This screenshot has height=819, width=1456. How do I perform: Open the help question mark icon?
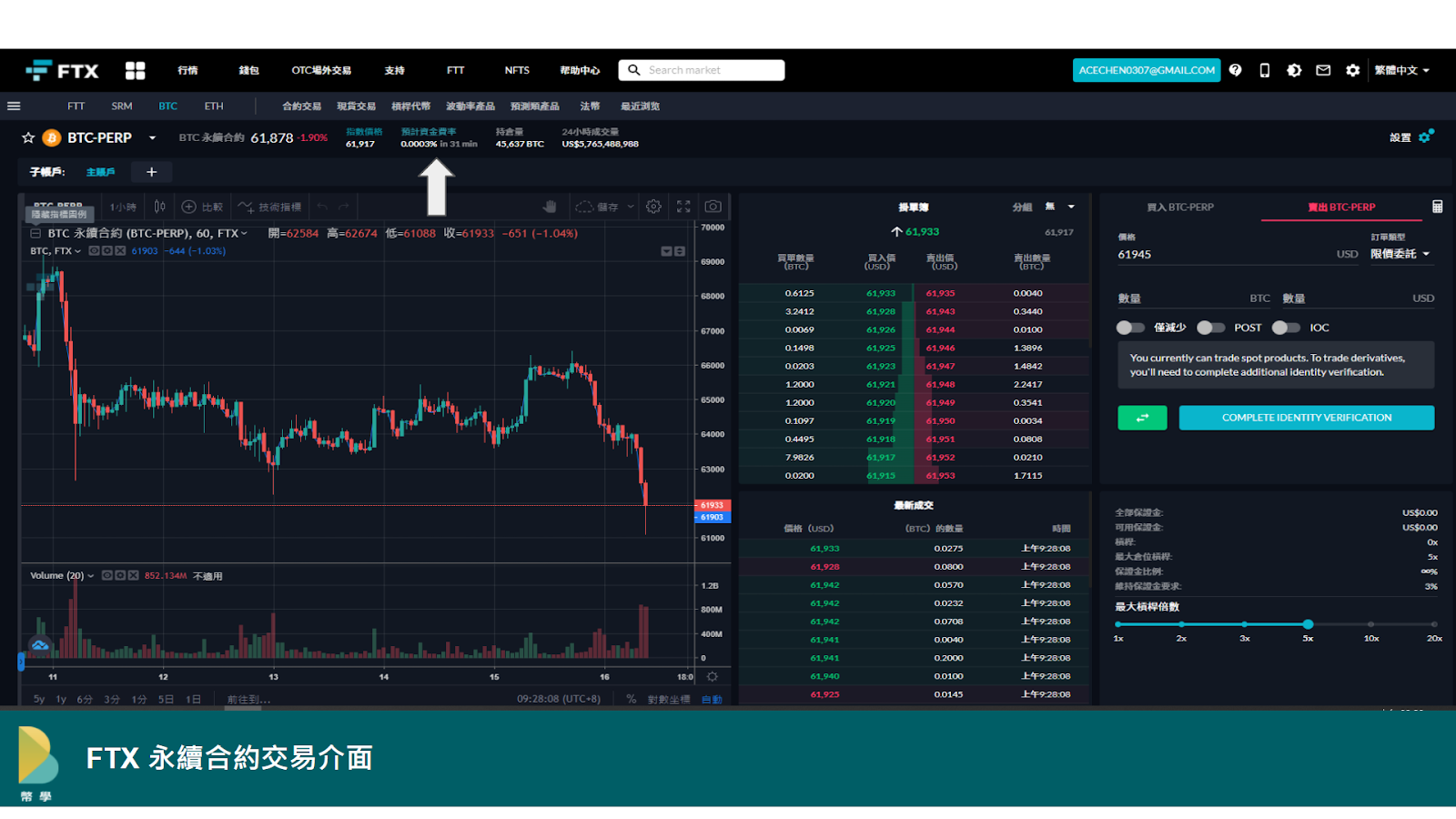1235,70
